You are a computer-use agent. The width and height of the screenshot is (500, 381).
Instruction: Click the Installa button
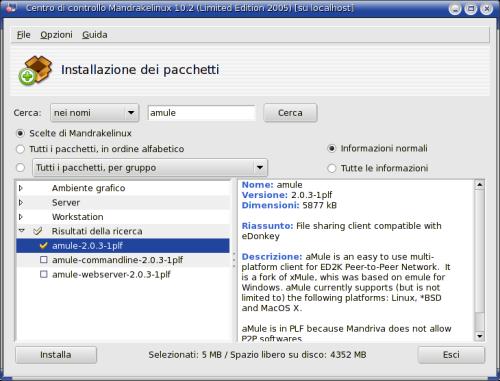[x=56, y=355]
